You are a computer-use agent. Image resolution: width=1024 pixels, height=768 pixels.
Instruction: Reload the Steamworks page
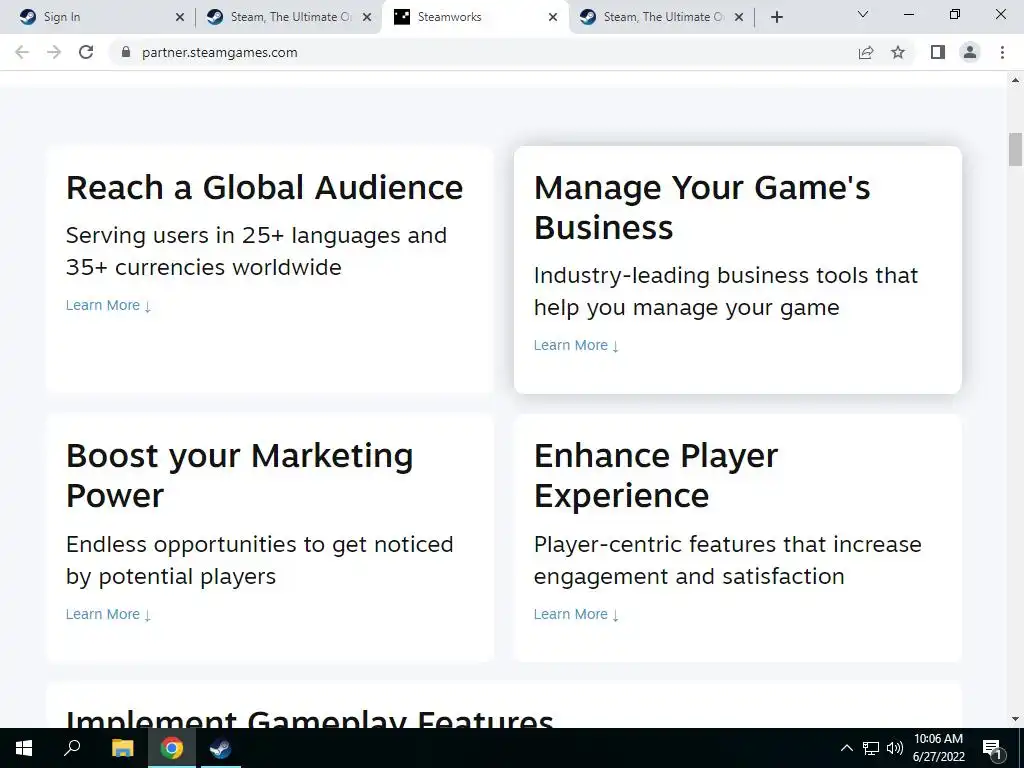(86, 52)
